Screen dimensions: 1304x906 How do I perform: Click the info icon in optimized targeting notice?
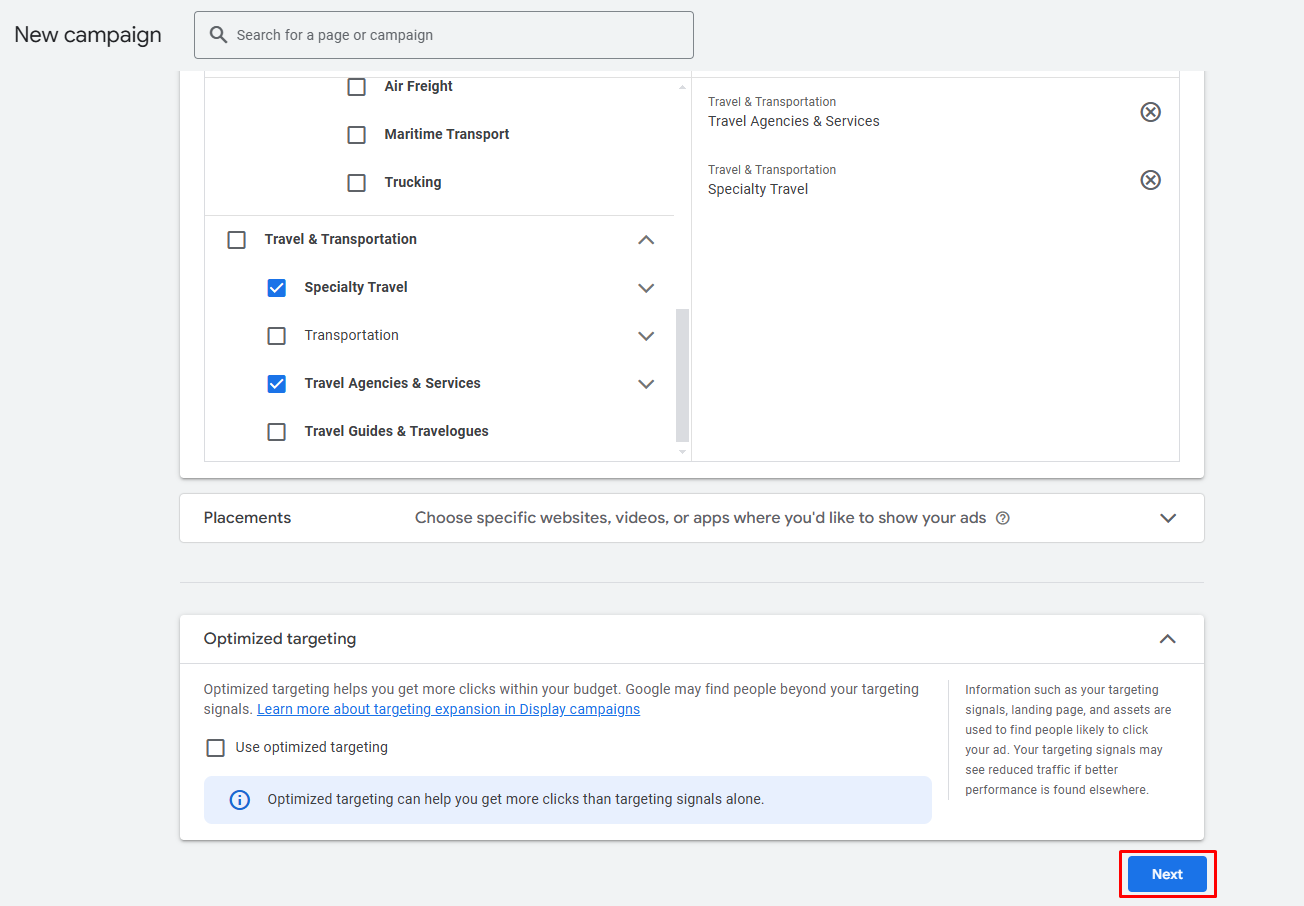pyautogui.click(x=240, y=800)
